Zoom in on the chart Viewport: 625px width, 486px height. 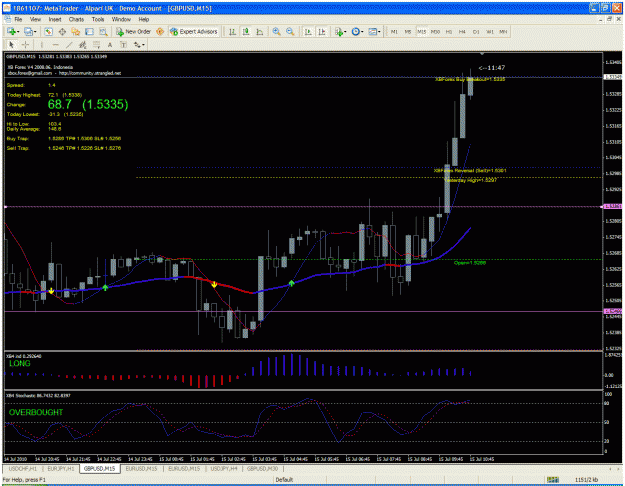tap(276, 31)
